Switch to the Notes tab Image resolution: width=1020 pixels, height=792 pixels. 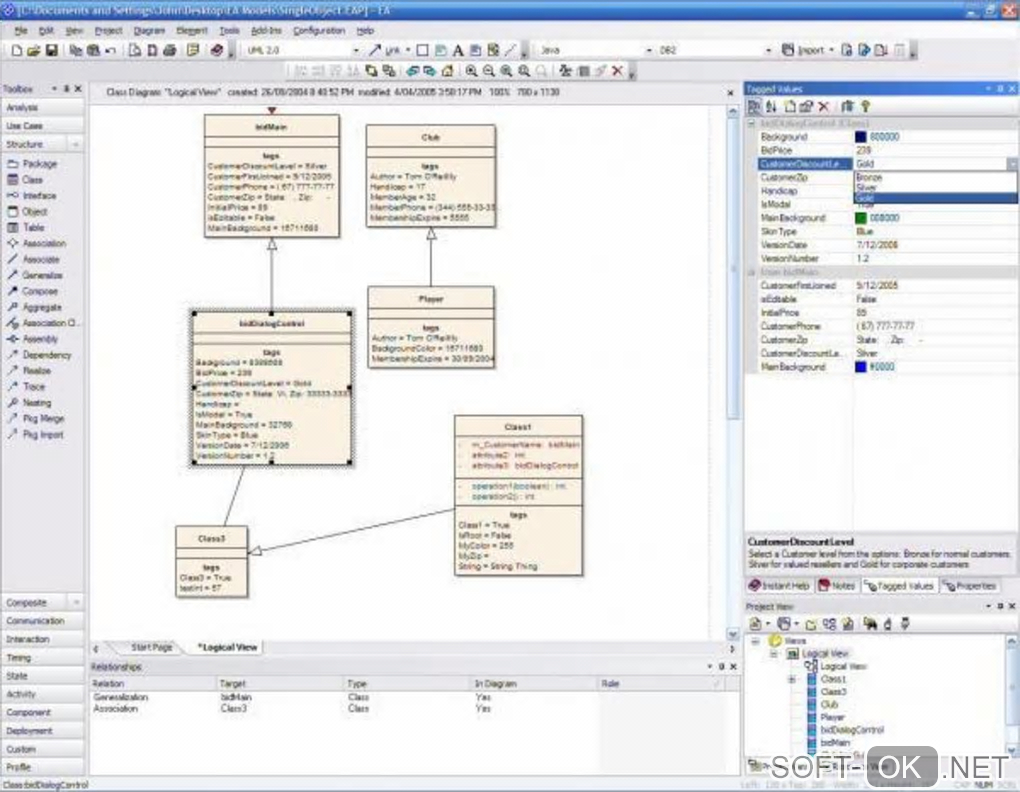click(837, 586)
